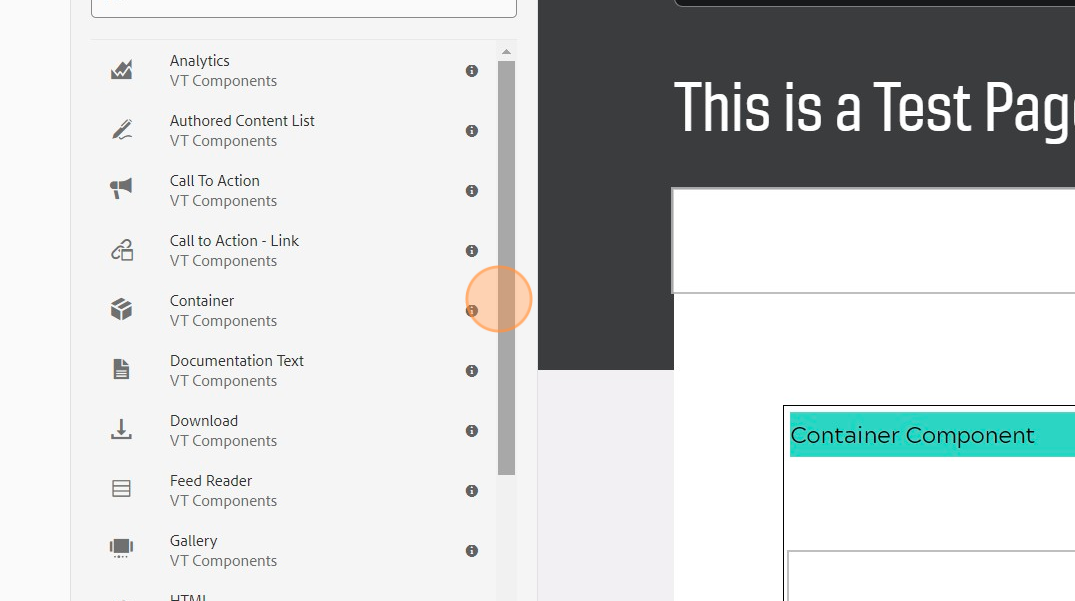Viewport: 1075px width, 601px height.
Task: View info for the Container component
Action: click(472, 310)
